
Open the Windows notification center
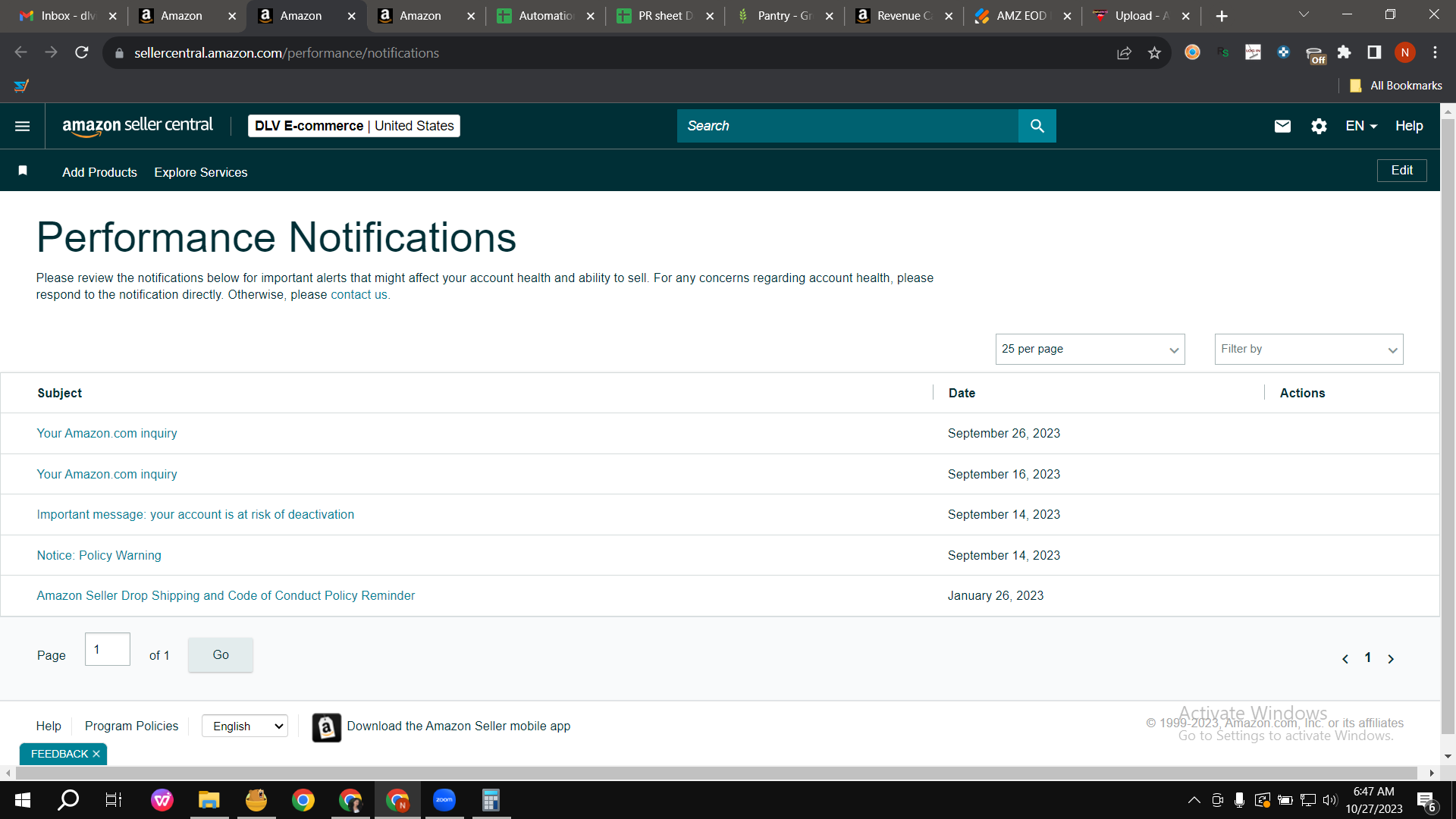point(1426,801)
